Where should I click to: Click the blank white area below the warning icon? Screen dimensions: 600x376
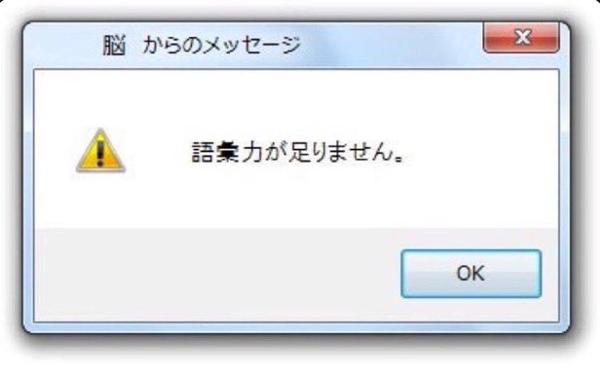tap(101, 199)
